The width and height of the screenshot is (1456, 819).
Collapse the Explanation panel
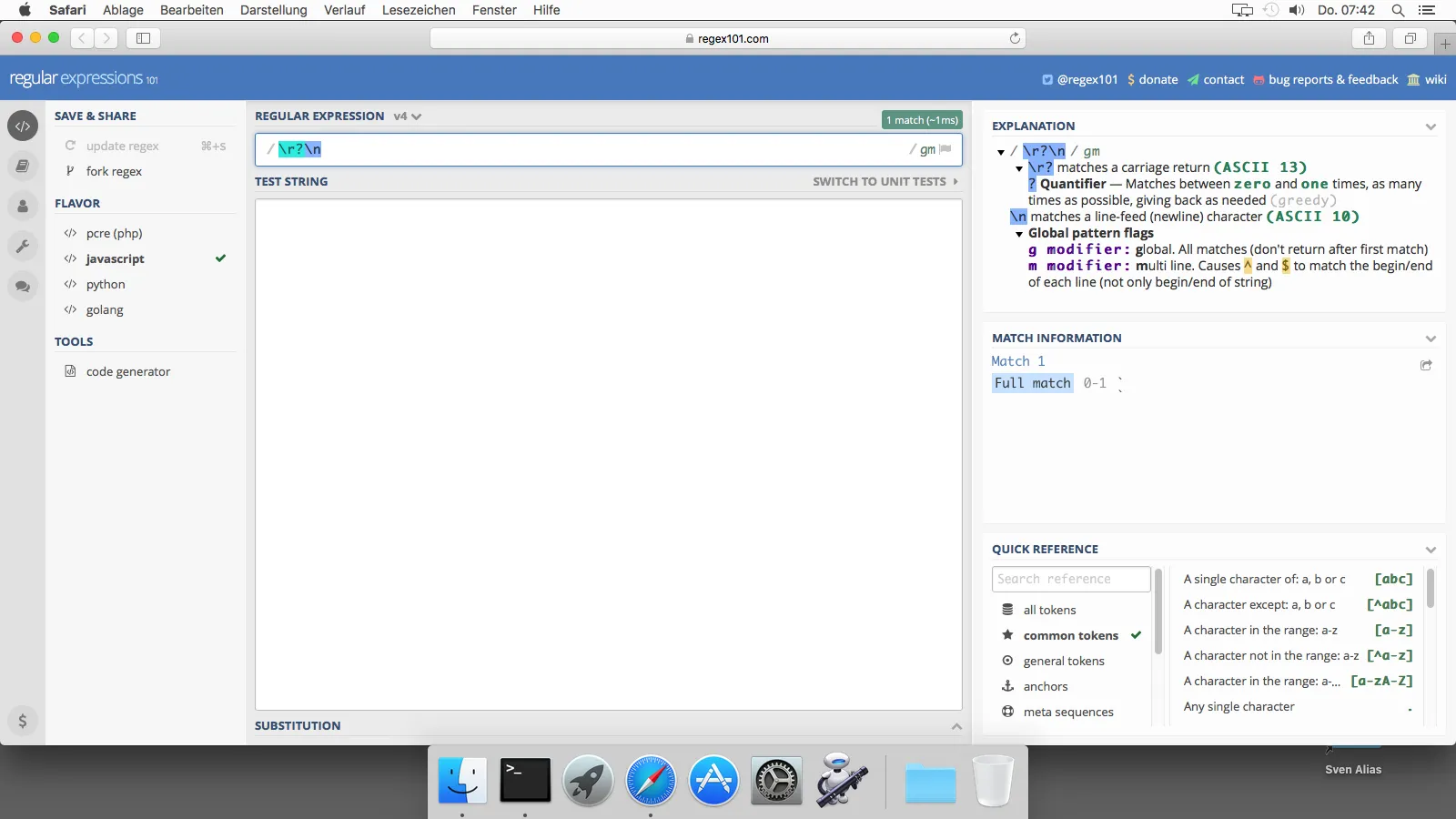[x=1431, y=126]
